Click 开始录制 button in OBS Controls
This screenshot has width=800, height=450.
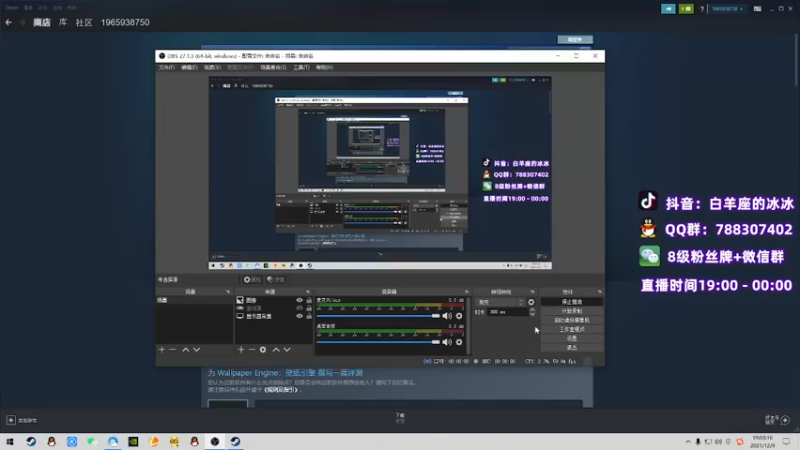pyautogui.click(x=571, y=311)
